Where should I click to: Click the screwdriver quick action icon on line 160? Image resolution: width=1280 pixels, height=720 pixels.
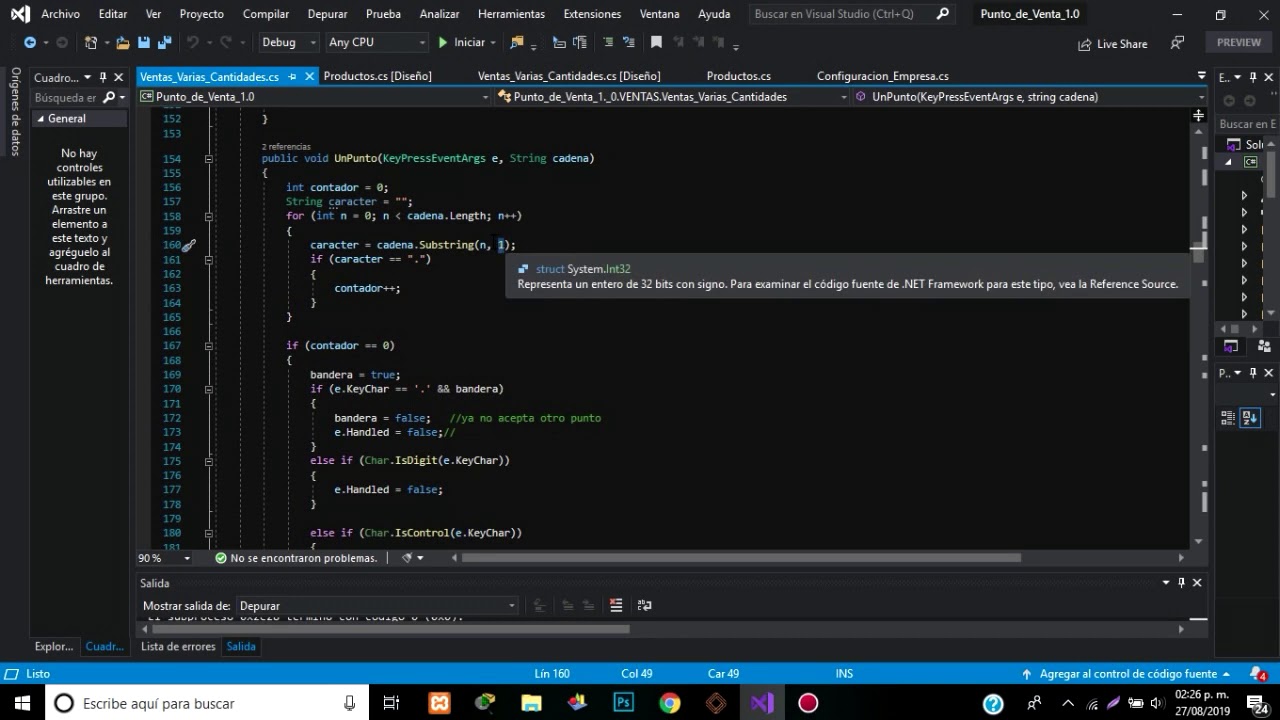[188, 245]
